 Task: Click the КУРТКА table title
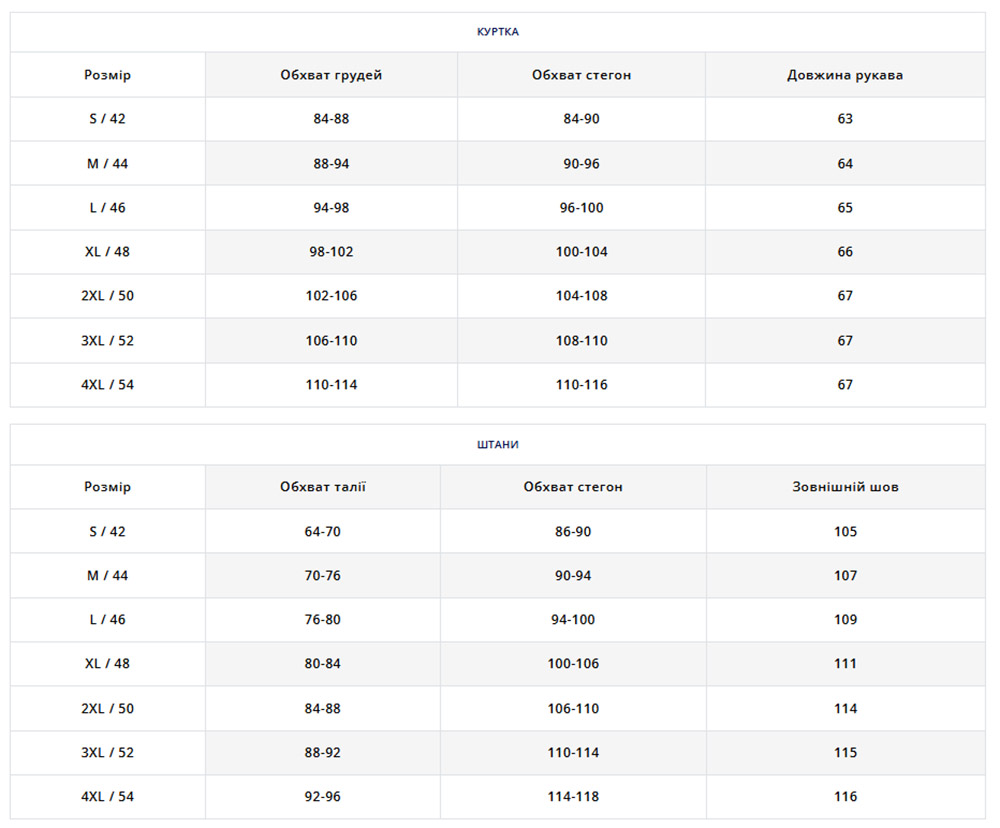pos(497,32)
